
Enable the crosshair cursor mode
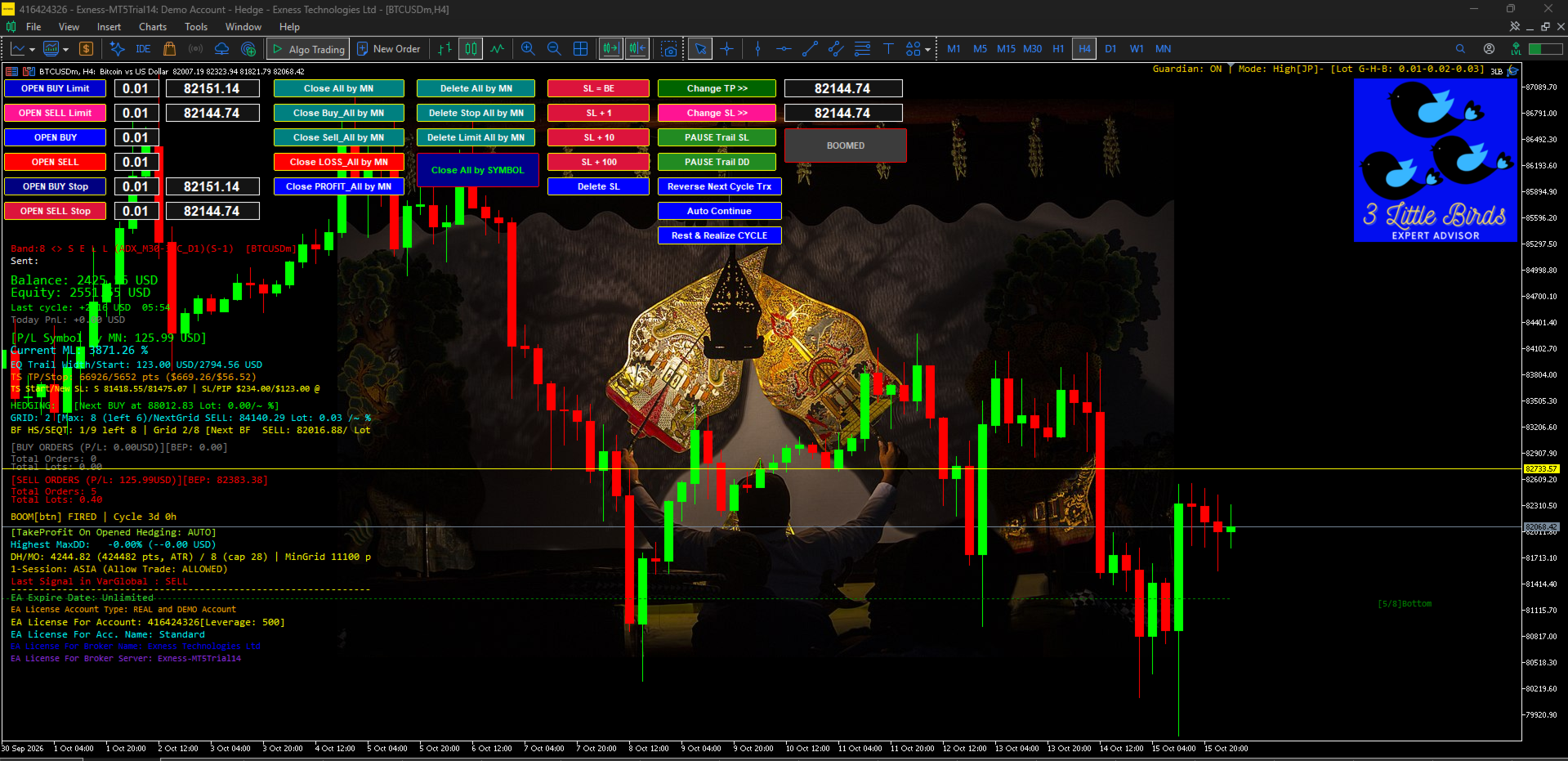[x=726, y=49]
